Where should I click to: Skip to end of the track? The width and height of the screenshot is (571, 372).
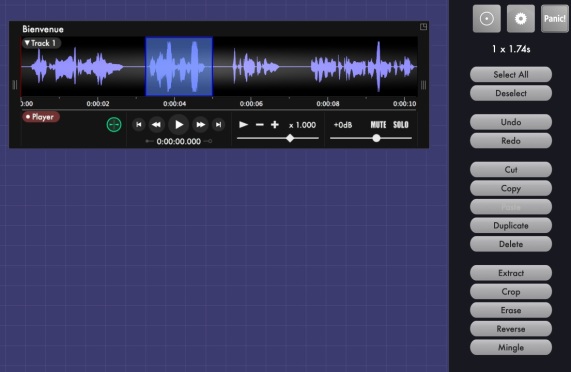point(218,125)
